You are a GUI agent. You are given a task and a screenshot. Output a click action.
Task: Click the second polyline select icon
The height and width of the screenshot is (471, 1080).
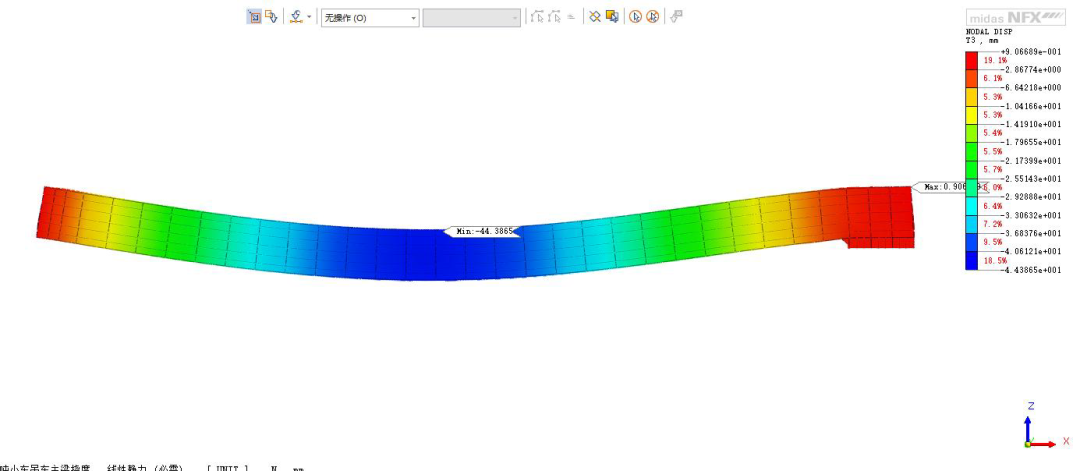point(554,17)
